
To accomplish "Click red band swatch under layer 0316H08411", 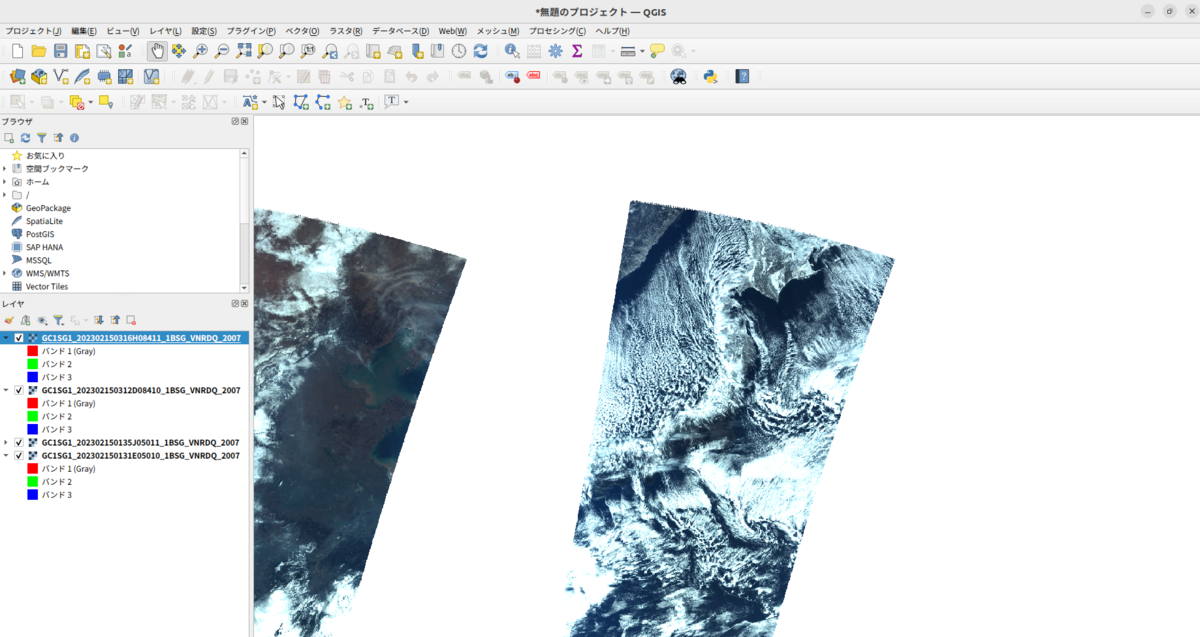I will point(33,351).
